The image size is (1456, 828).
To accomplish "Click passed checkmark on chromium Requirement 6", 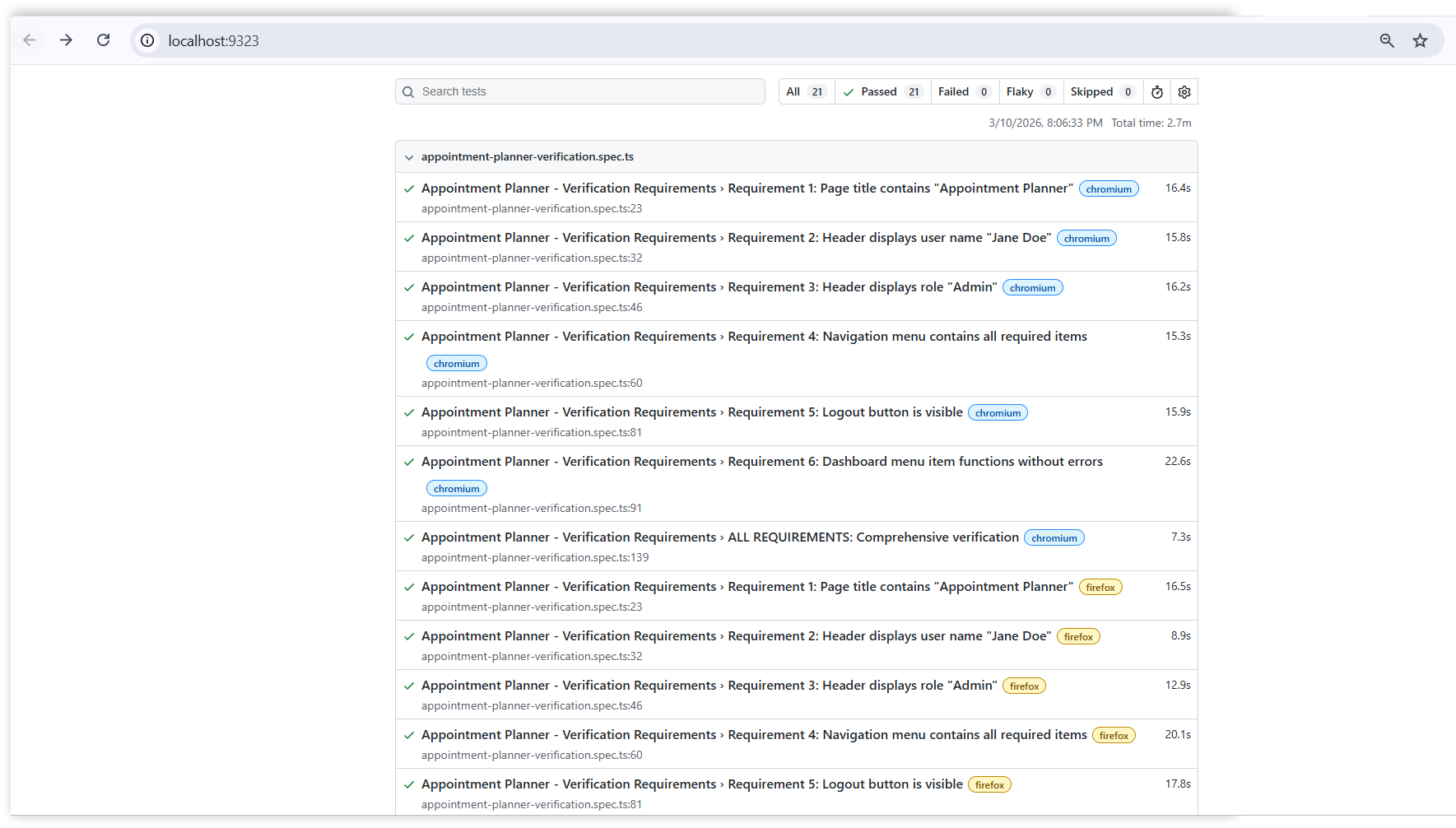I will (409, 462).
